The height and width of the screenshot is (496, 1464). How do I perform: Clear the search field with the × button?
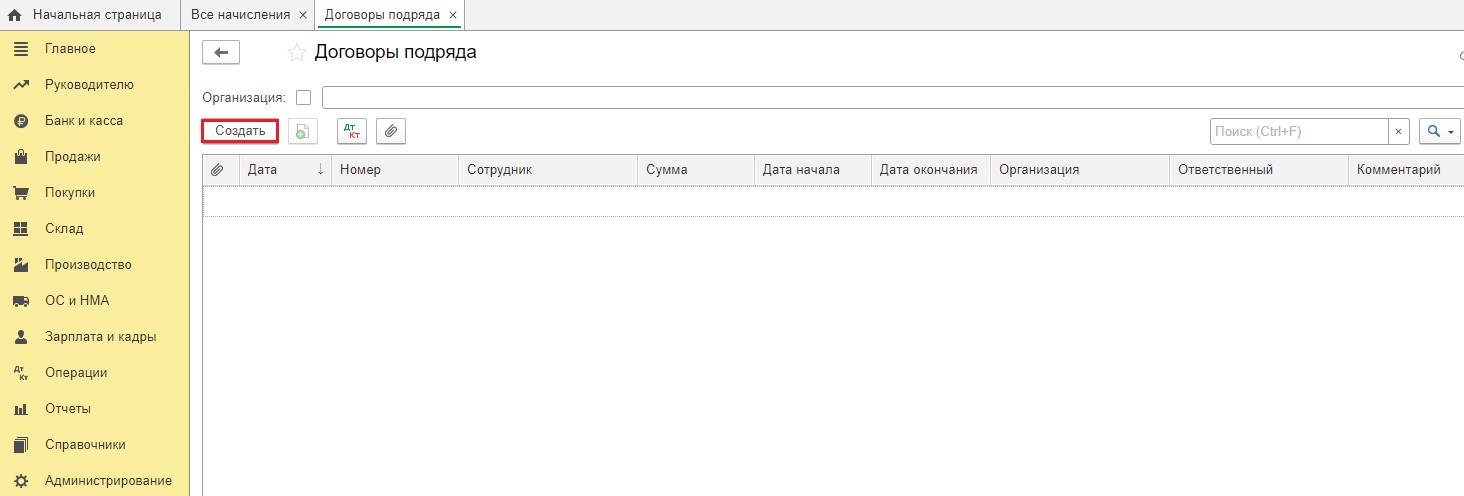coord(1399,131)
